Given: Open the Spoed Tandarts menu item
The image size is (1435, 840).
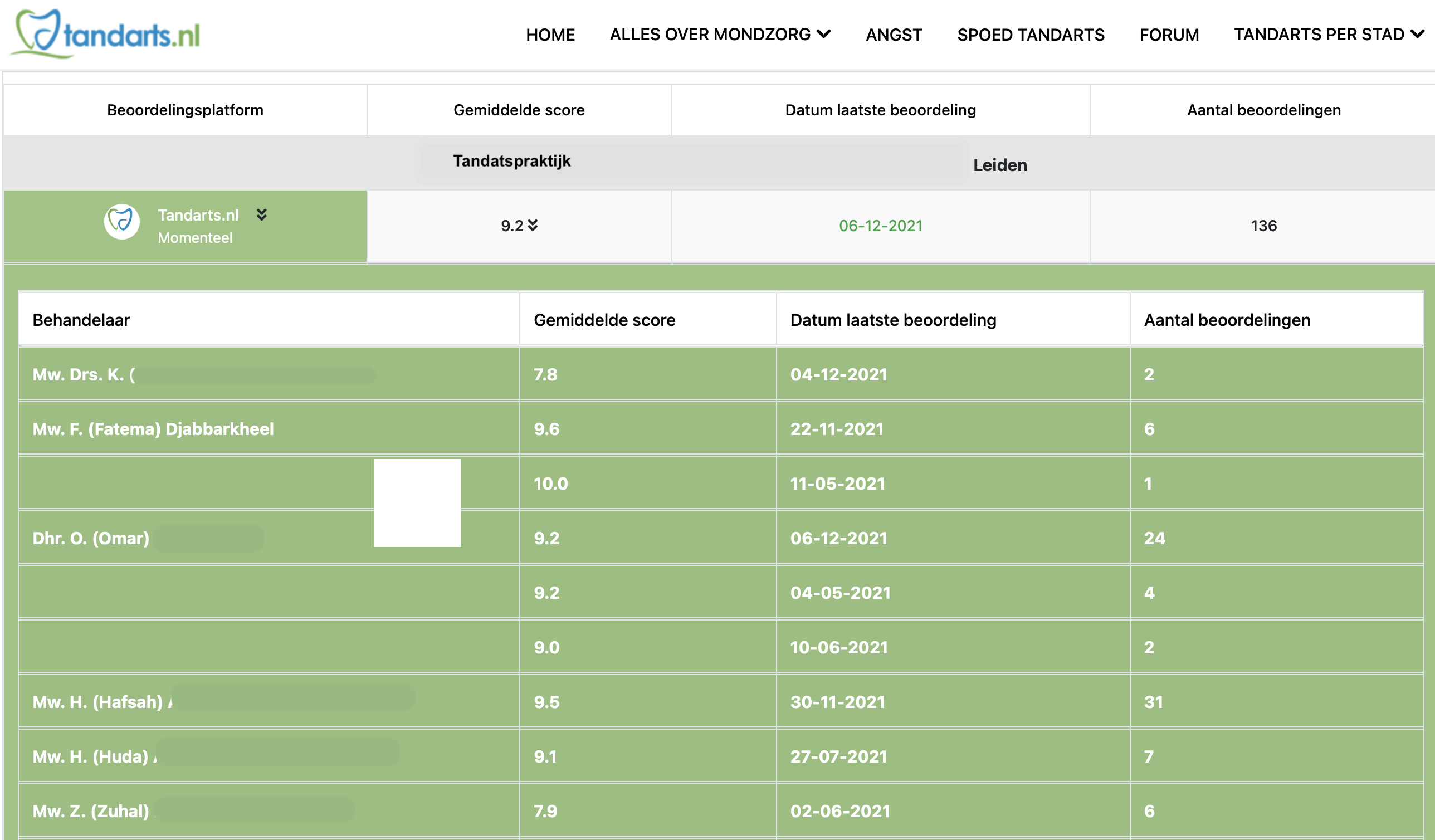Looking at the screenshot, I should [1031, 35].
